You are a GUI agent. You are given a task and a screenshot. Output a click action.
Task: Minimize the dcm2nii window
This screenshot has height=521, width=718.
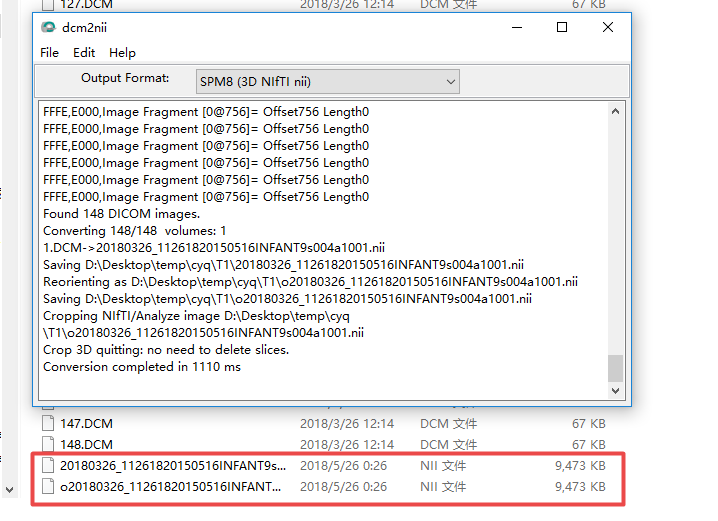pos(517,27)
